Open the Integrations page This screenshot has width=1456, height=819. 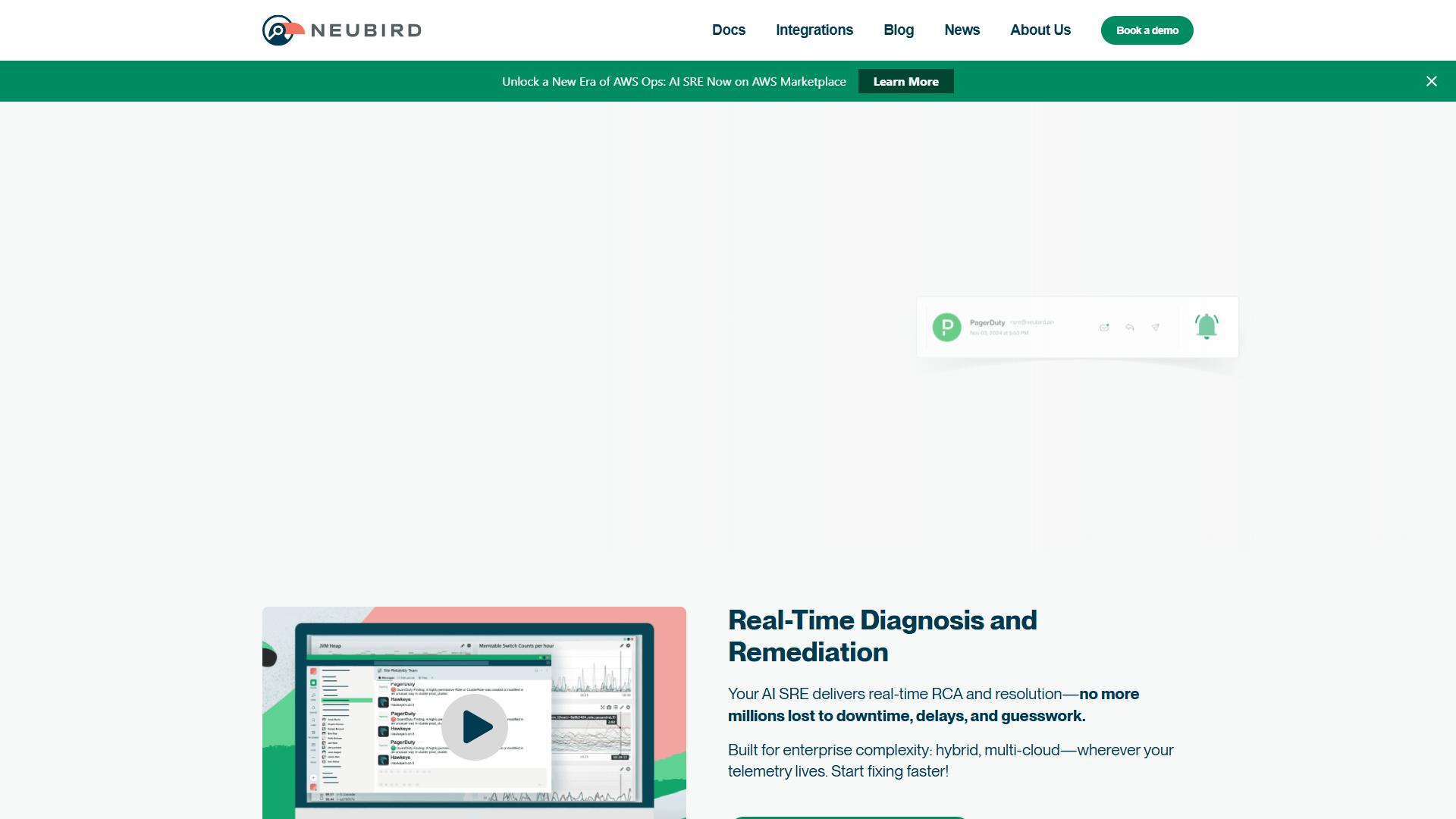point(814,30)
